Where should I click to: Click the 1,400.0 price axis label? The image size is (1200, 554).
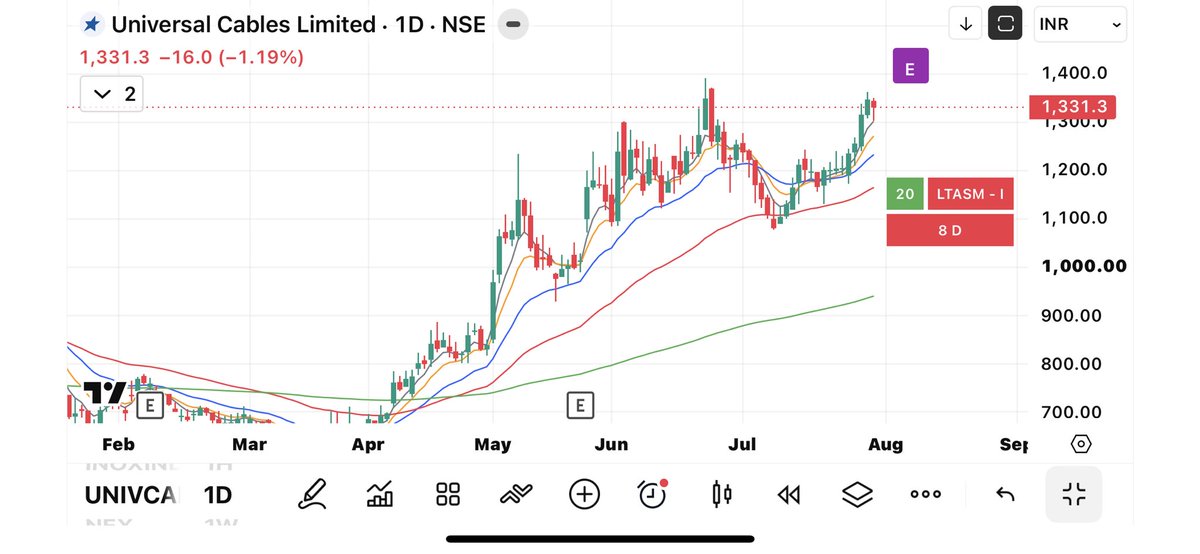[1074, 72]
